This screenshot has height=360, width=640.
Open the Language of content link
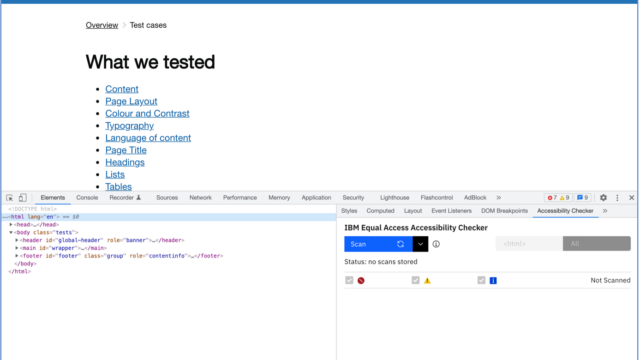pos(148,138)
